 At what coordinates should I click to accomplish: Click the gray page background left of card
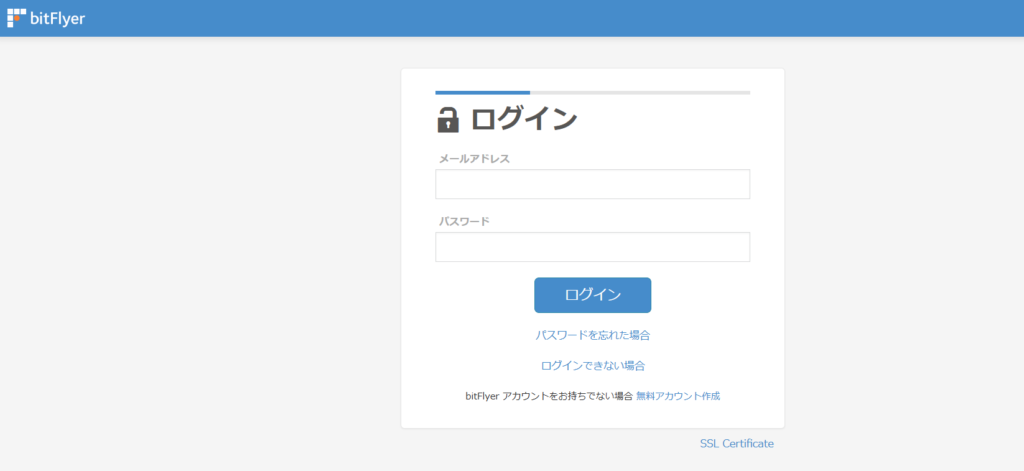tap(200, 250)
